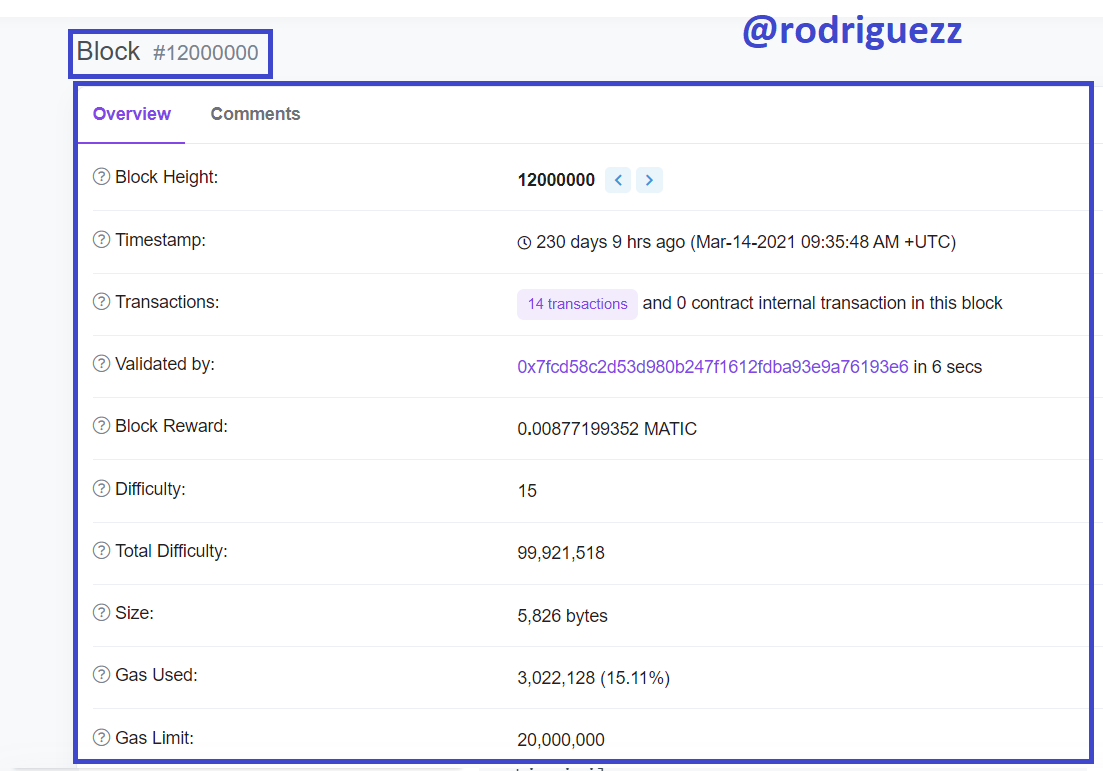This screenshot has height=771, width=1103.
Task: Click Validated by help icon
Action: [101, 363]
